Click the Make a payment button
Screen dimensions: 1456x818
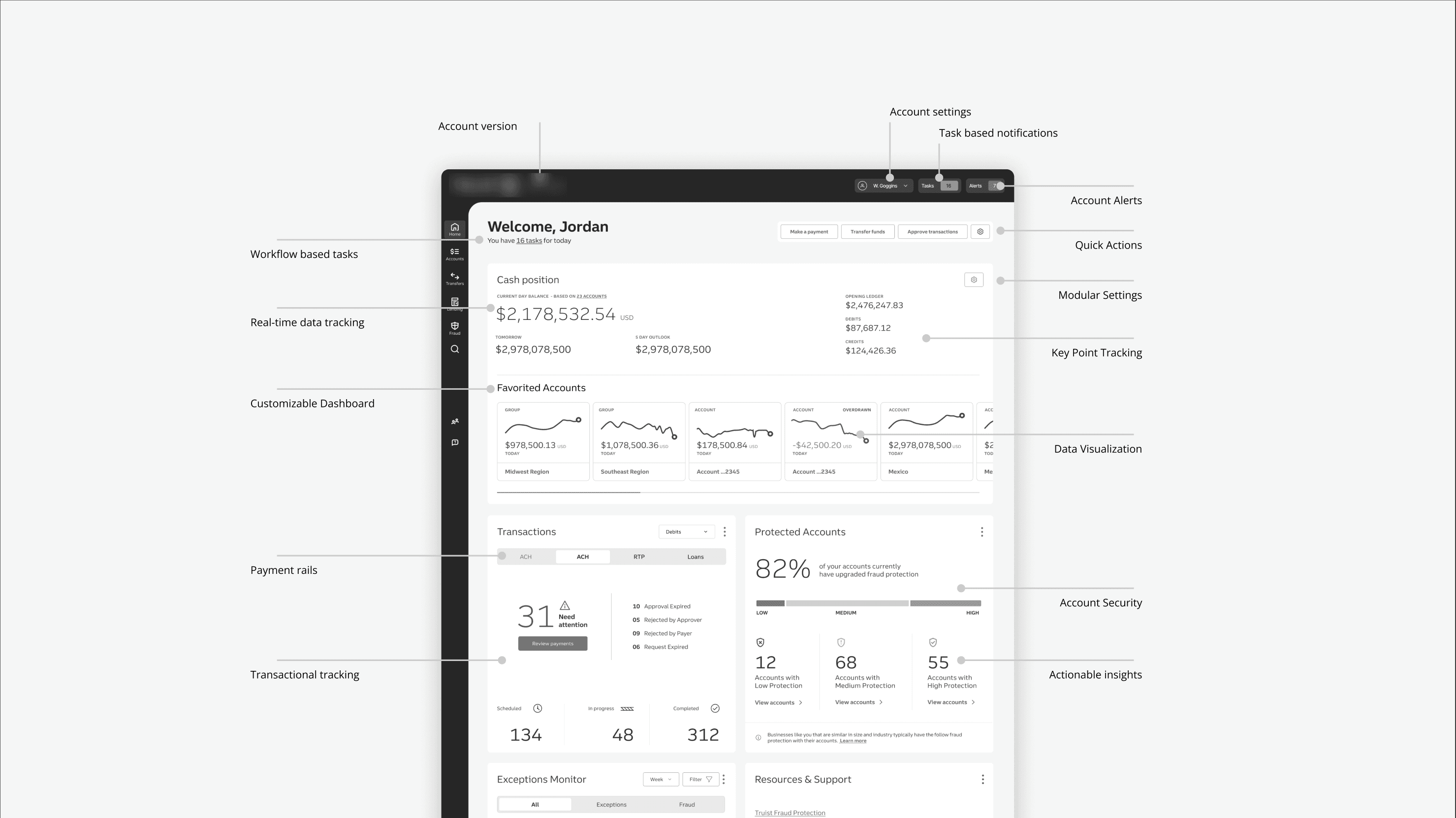coord(808,232)
